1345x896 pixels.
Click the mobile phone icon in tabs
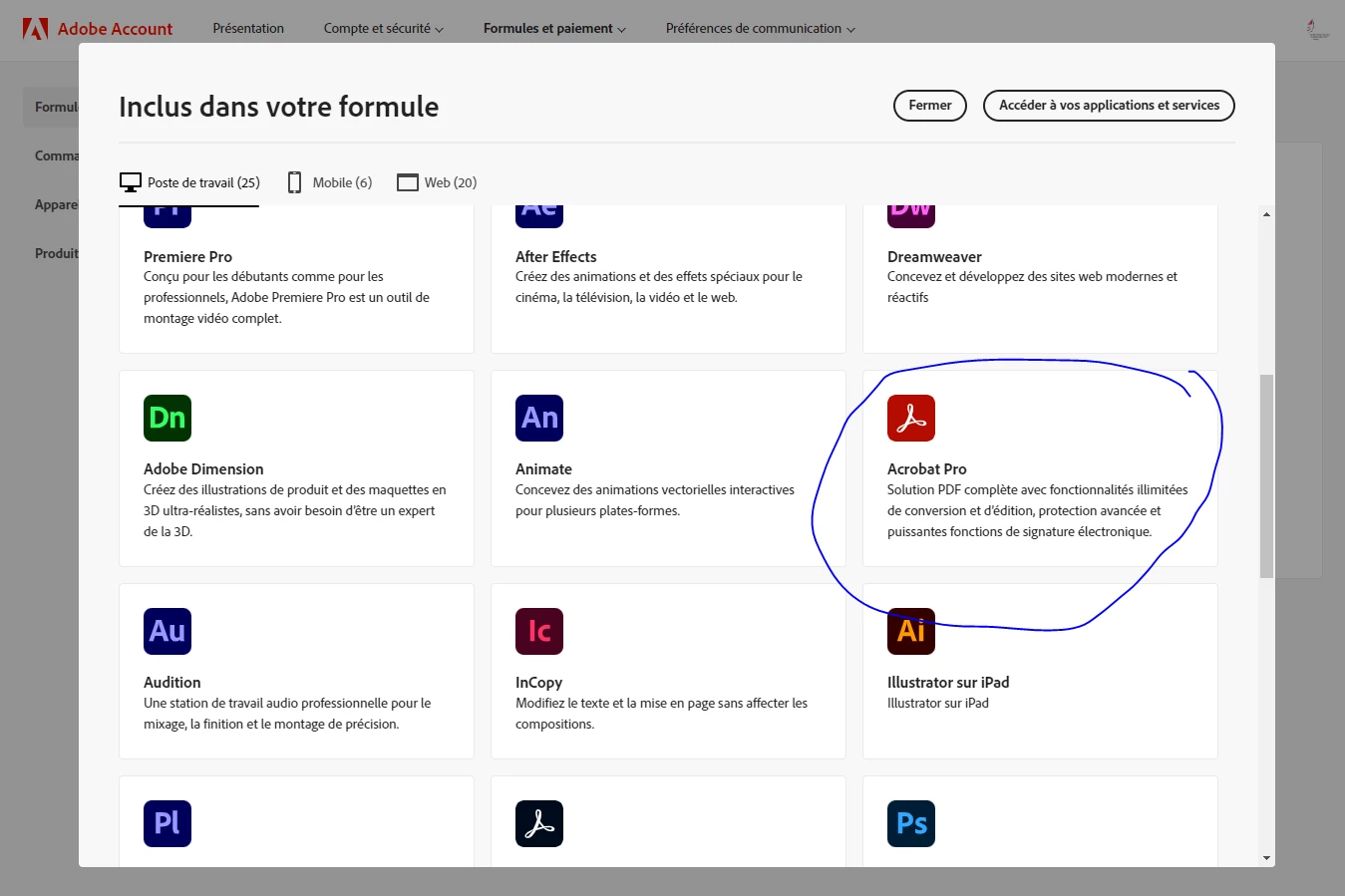tap(294, 182)
